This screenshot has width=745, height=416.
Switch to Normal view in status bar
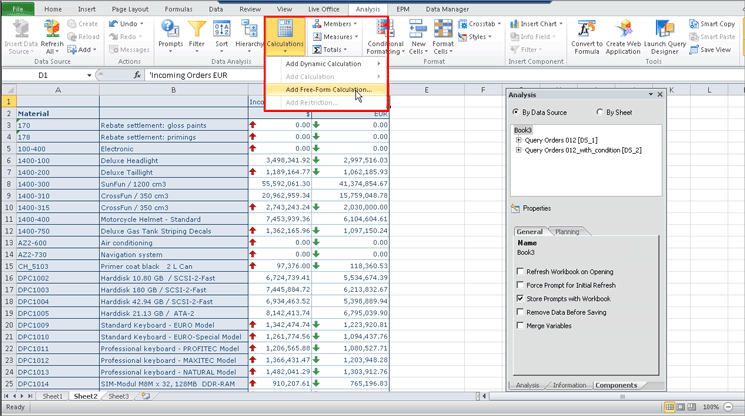pos(669,407)
